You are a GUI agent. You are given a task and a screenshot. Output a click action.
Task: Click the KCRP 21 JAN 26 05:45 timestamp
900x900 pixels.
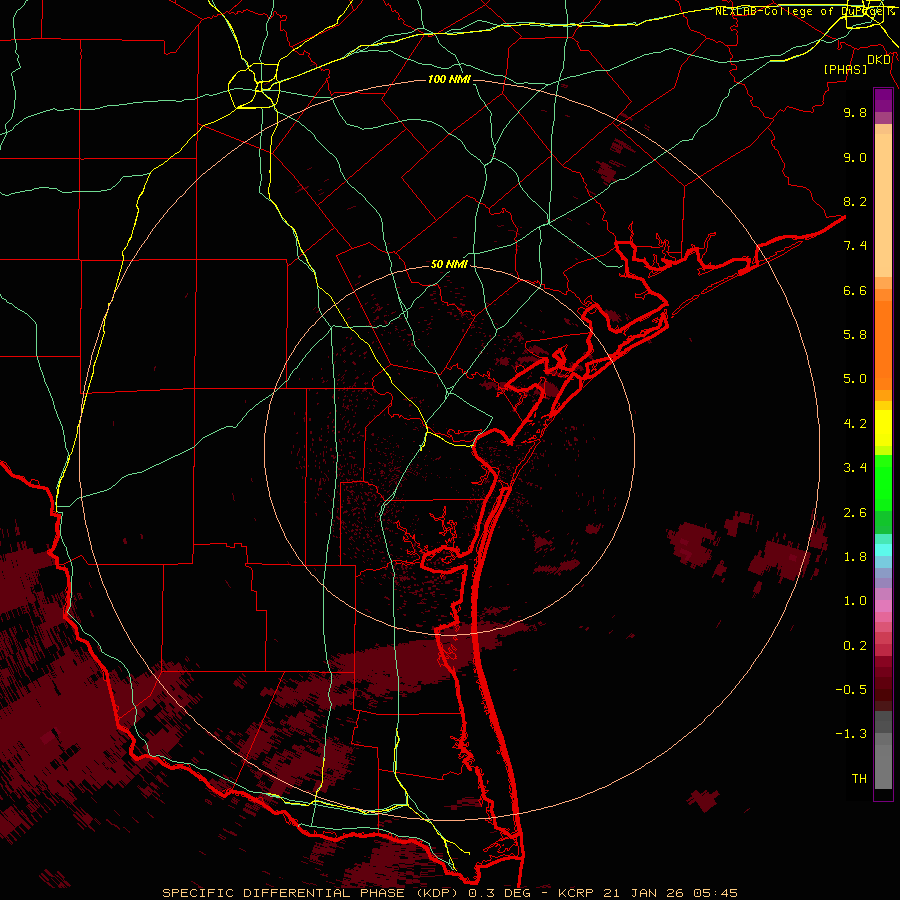coord(648,893)
